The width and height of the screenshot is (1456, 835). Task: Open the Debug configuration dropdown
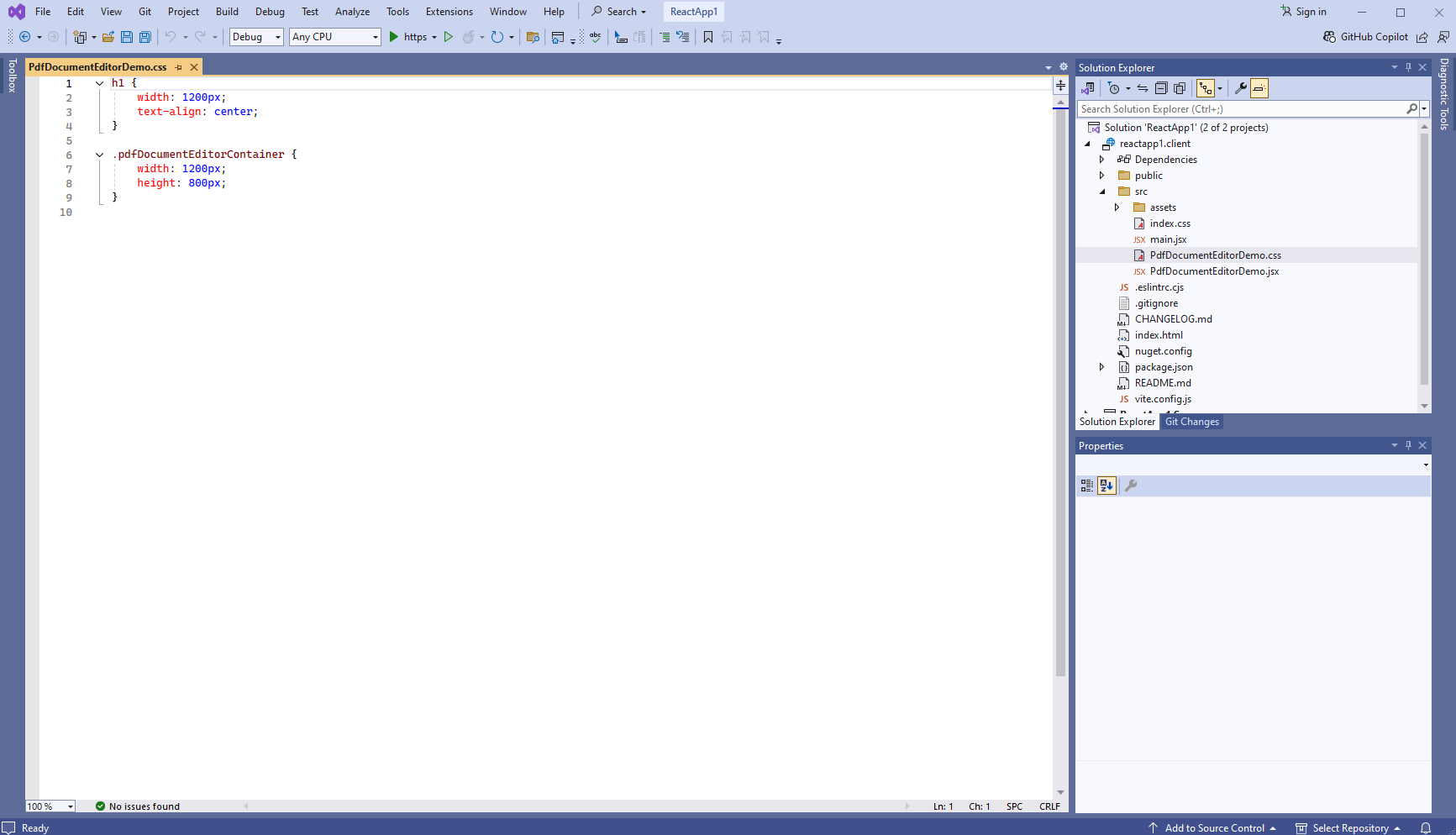(x=256, y=37)
